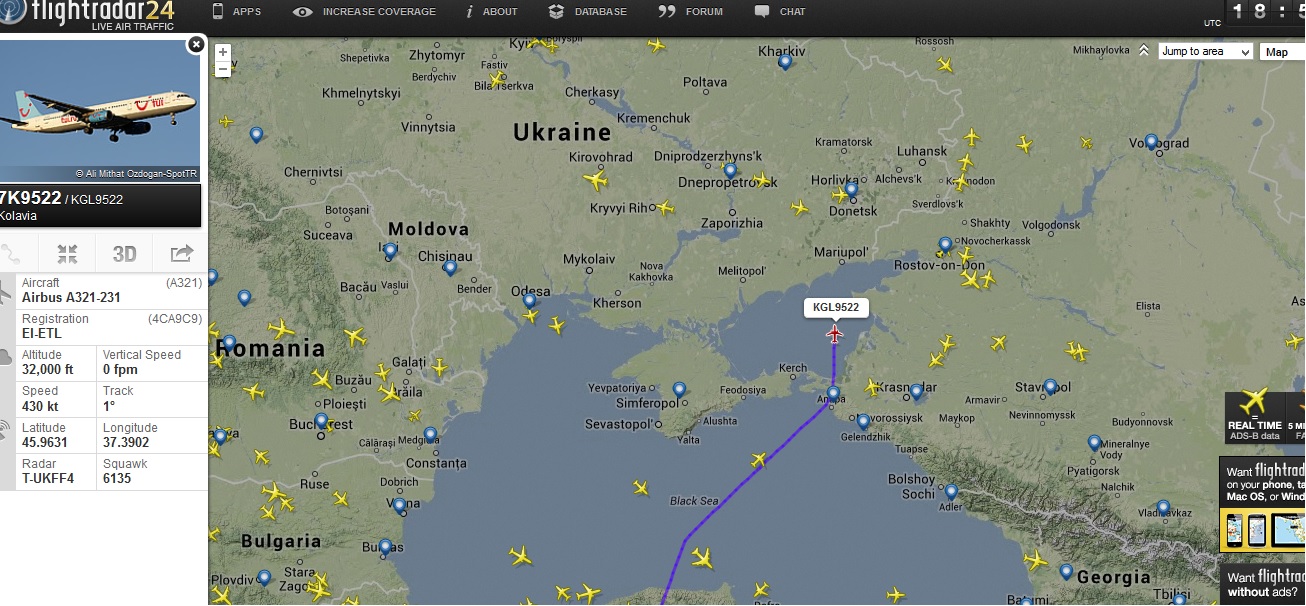Click the Simferopol airport pin marker

tap(680, 389)
